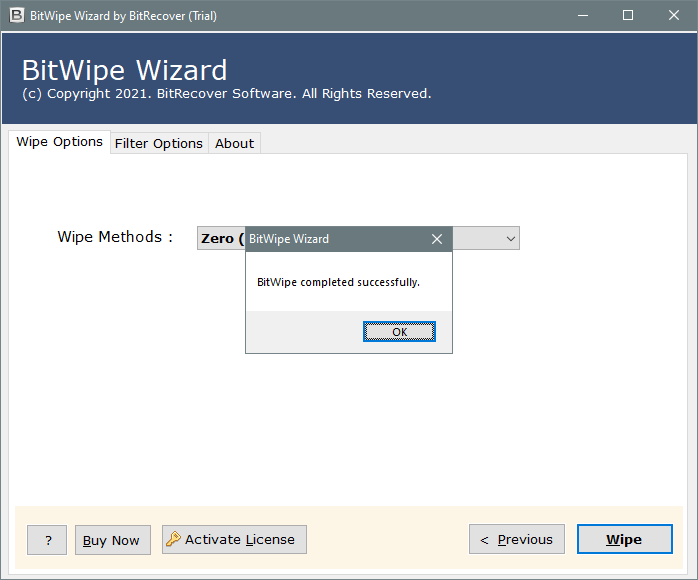Click the BitWipe Wizard banner heading
The height and width of the screenshot is (580, 698).
click(125, 70)
